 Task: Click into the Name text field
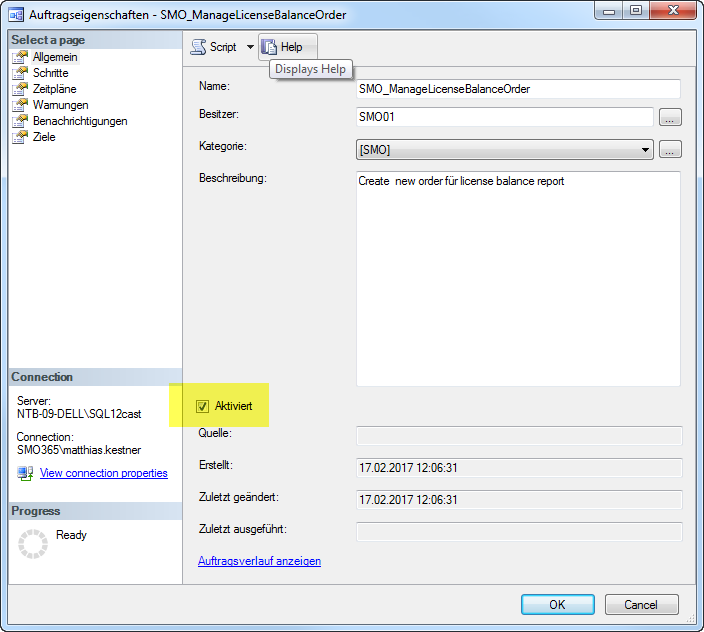[x=518, y=89]
